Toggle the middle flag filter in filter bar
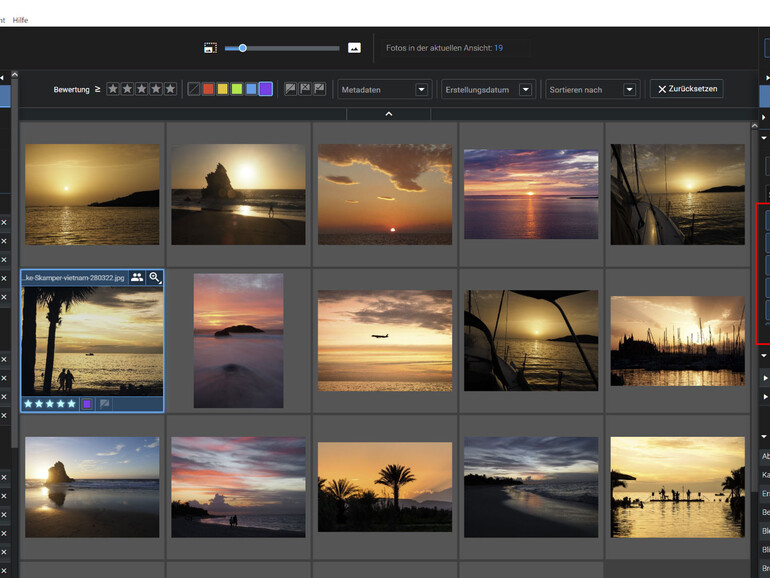The image size is (770, 578). click(305, 89)
